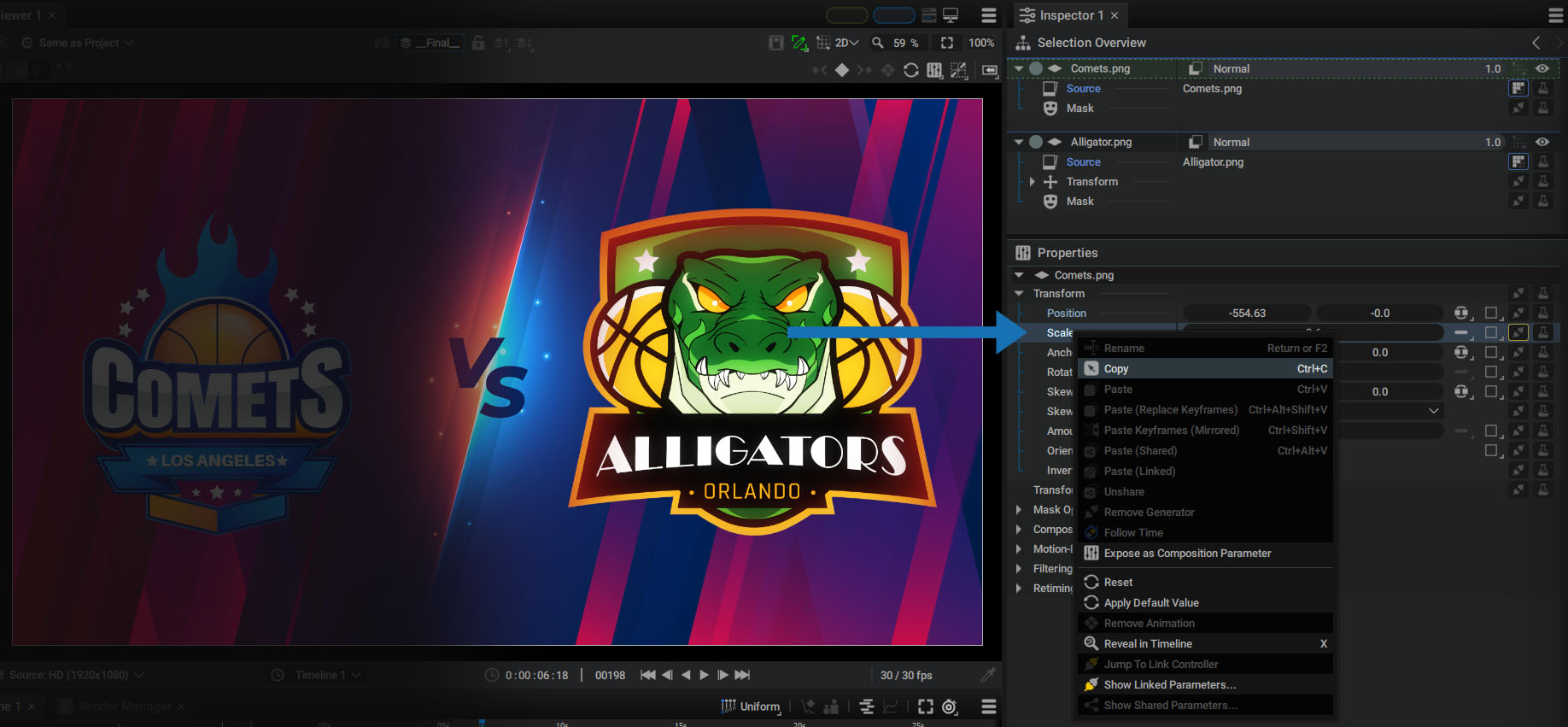This screenshot has height=727, width=1568.
Task: Expand the Filtering section
Action: [1019, 569]
